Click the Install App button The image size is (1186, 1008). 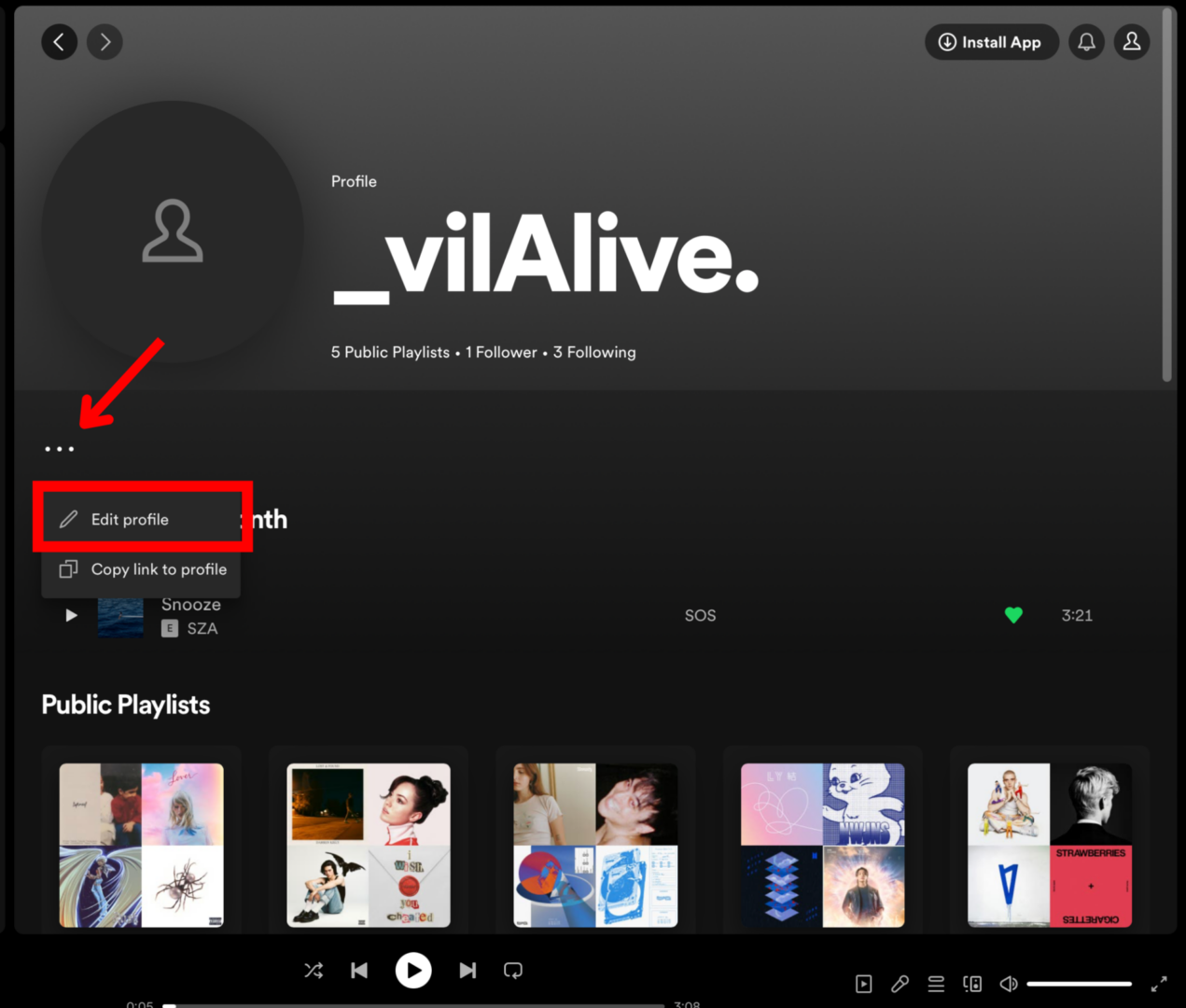click(x=991, y=42)
